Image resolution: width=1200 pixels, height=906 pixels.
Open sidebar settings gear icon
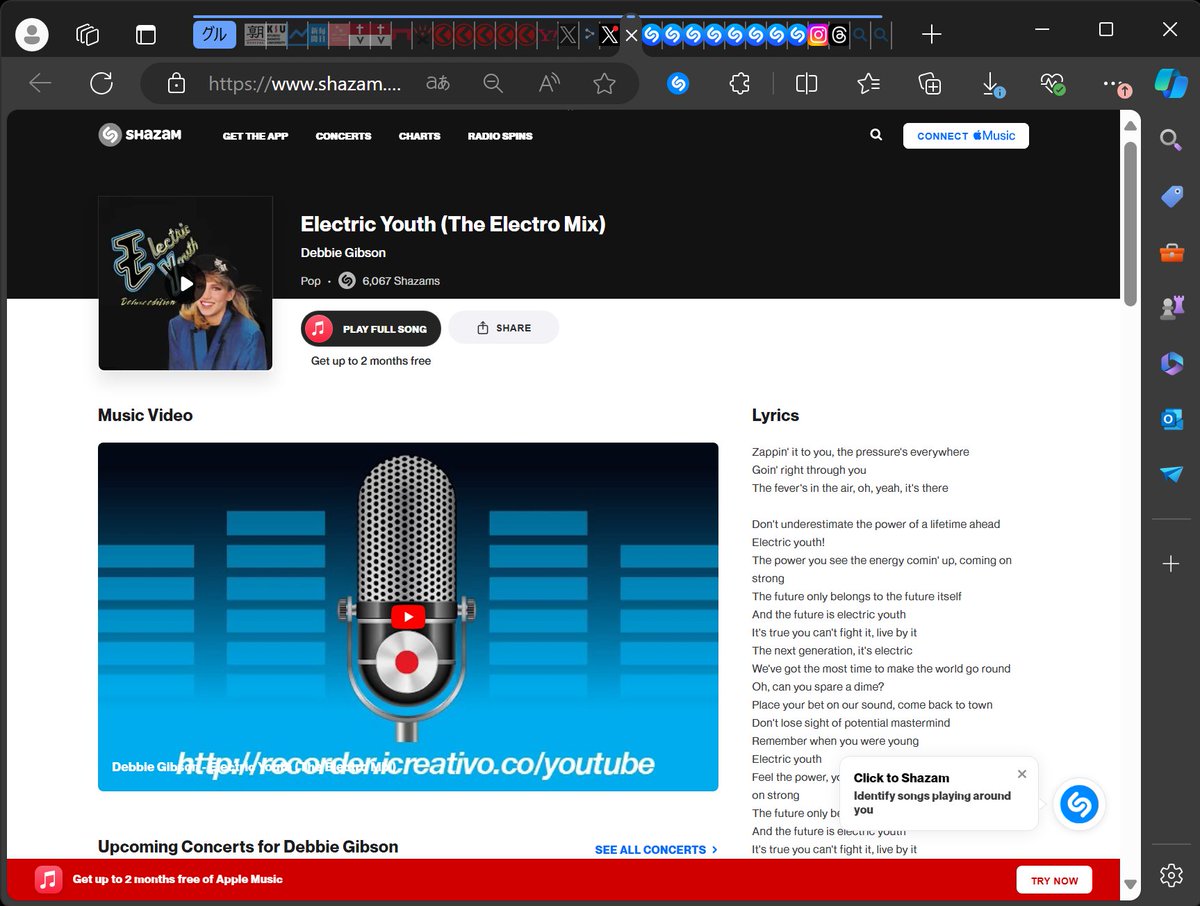pyautogui.click(x=1171, y=875)
